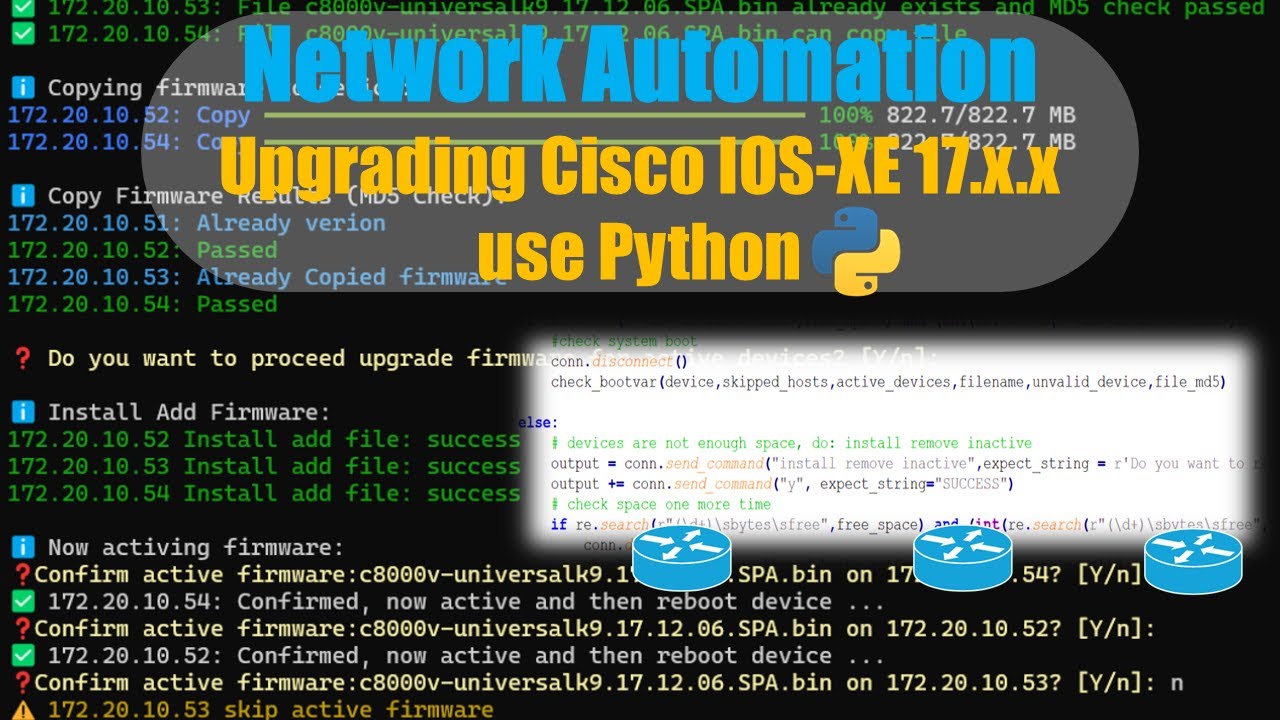Click the 'Install Add Firmware:' heading
This screenshot has width=1280, height=720.
tap(189, 412)
